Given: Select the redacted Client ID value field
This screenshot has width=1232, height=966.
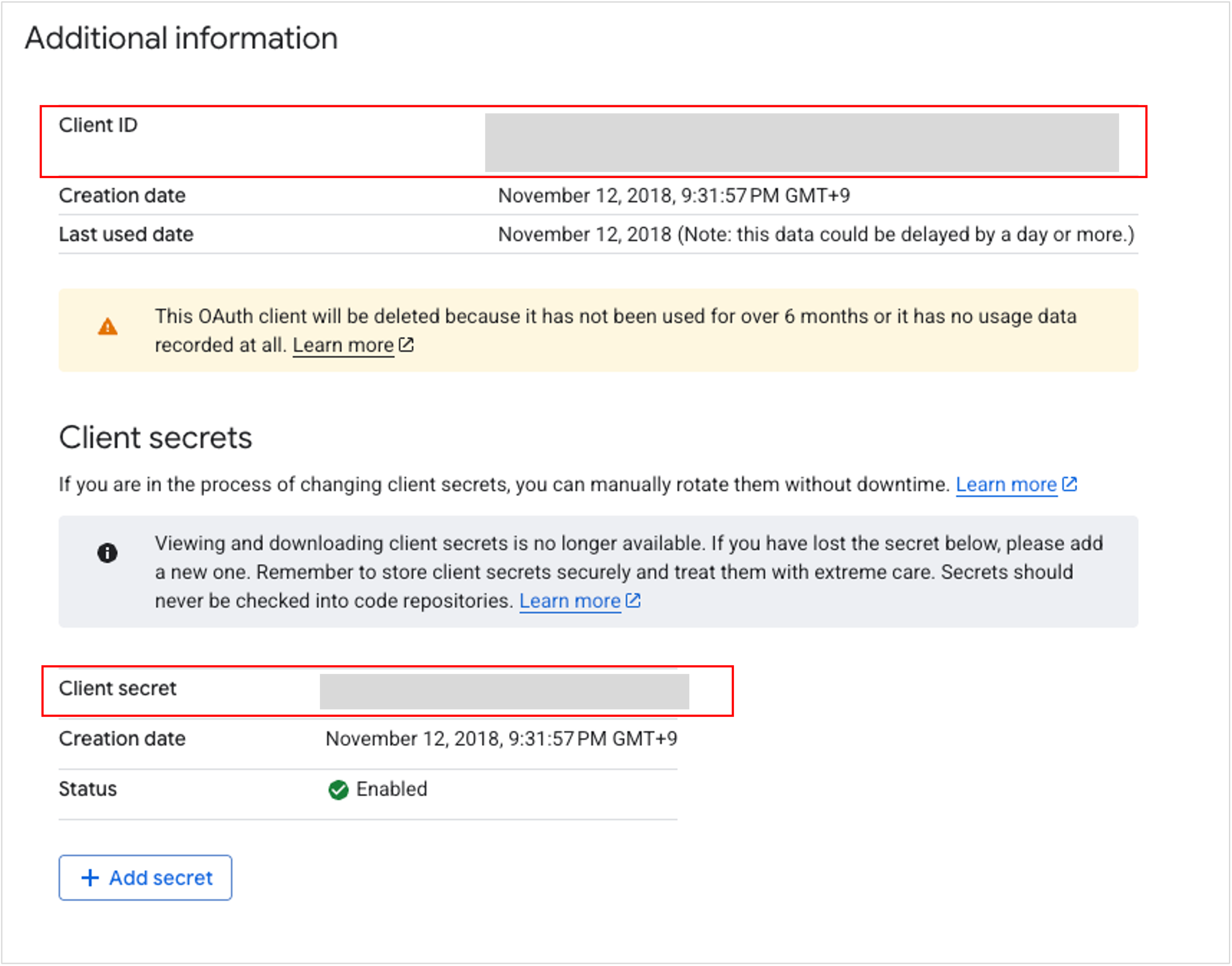Looking at the screenshot, I should (x=802, y=143).
